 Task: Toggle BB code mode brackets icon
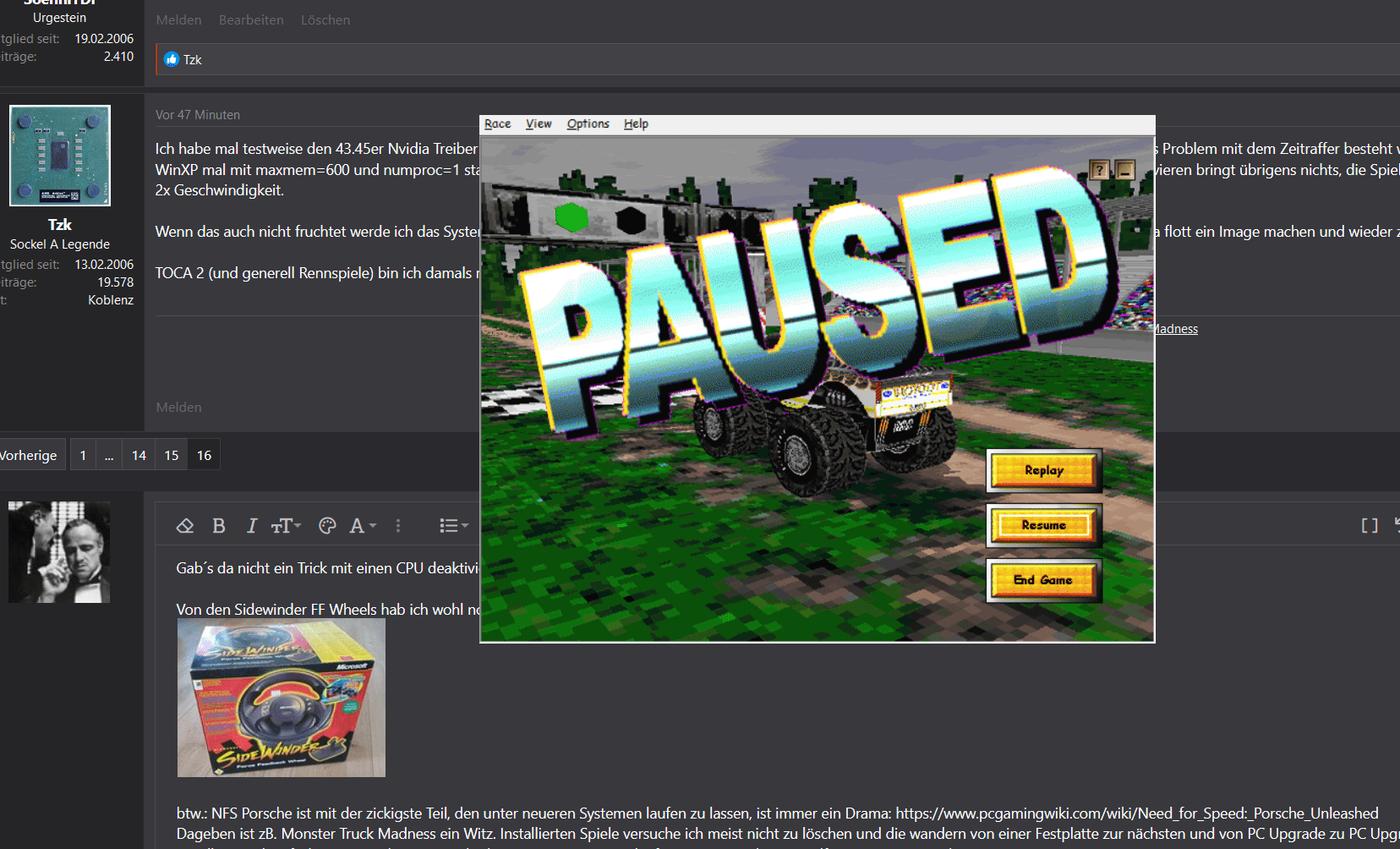click(x=1370, y=526)
